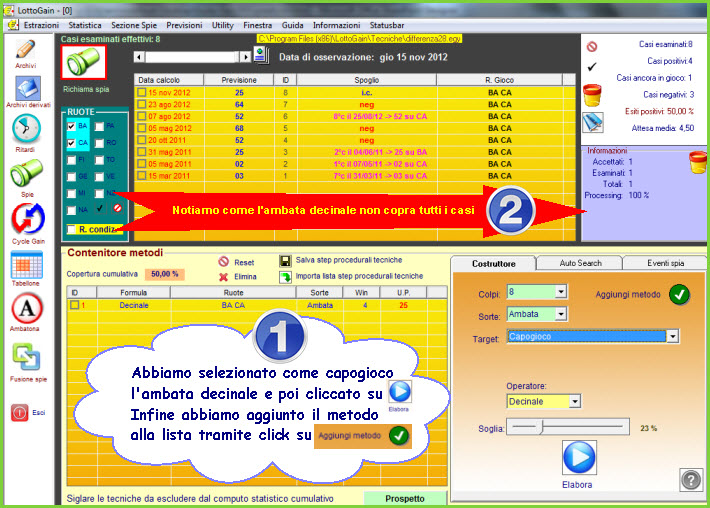
Task: Click the Elimina red X icon
Action: [x=223, y=277]
